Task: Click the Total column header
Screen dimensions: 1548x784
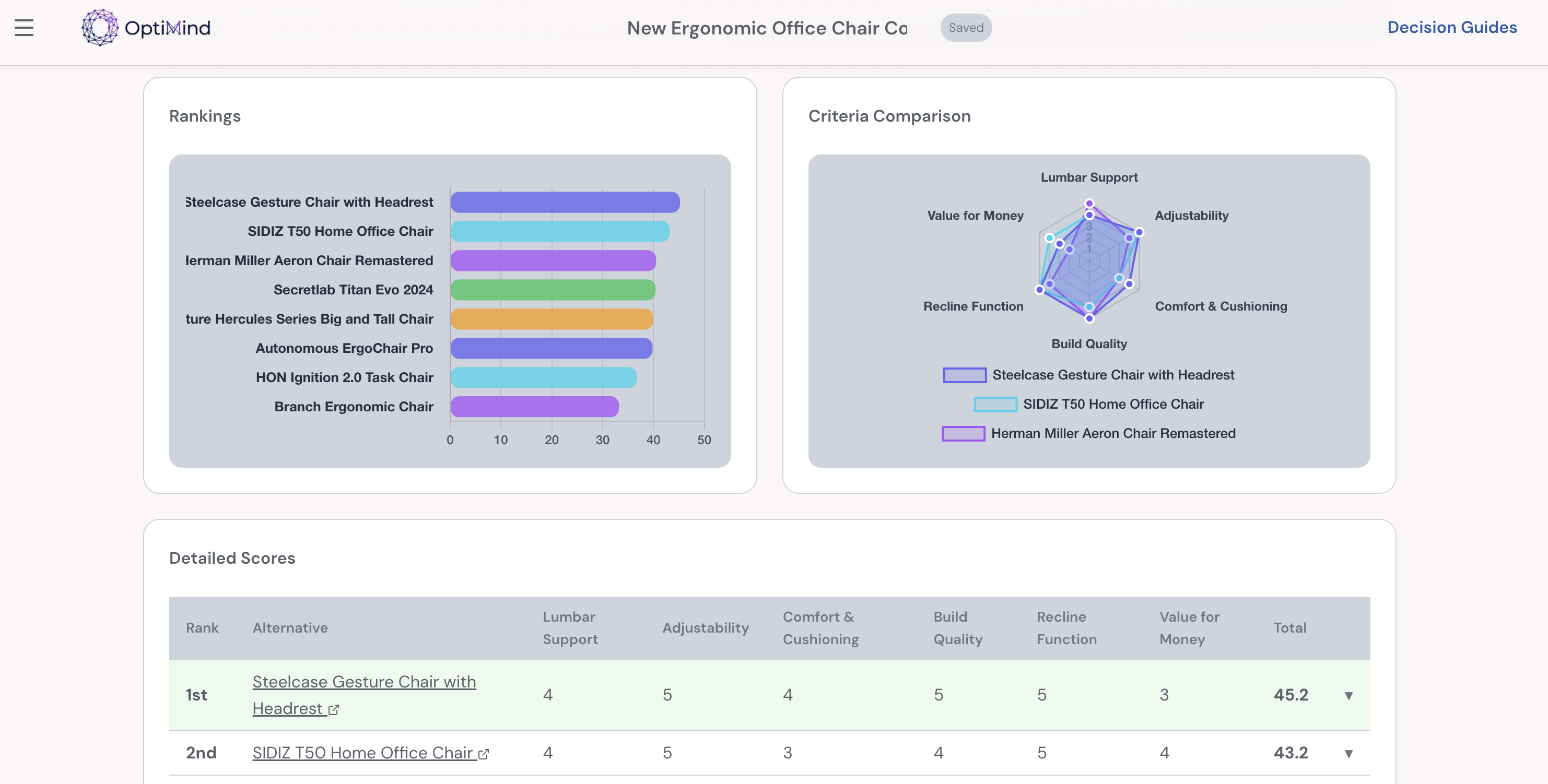Action: pos(1289,628)
